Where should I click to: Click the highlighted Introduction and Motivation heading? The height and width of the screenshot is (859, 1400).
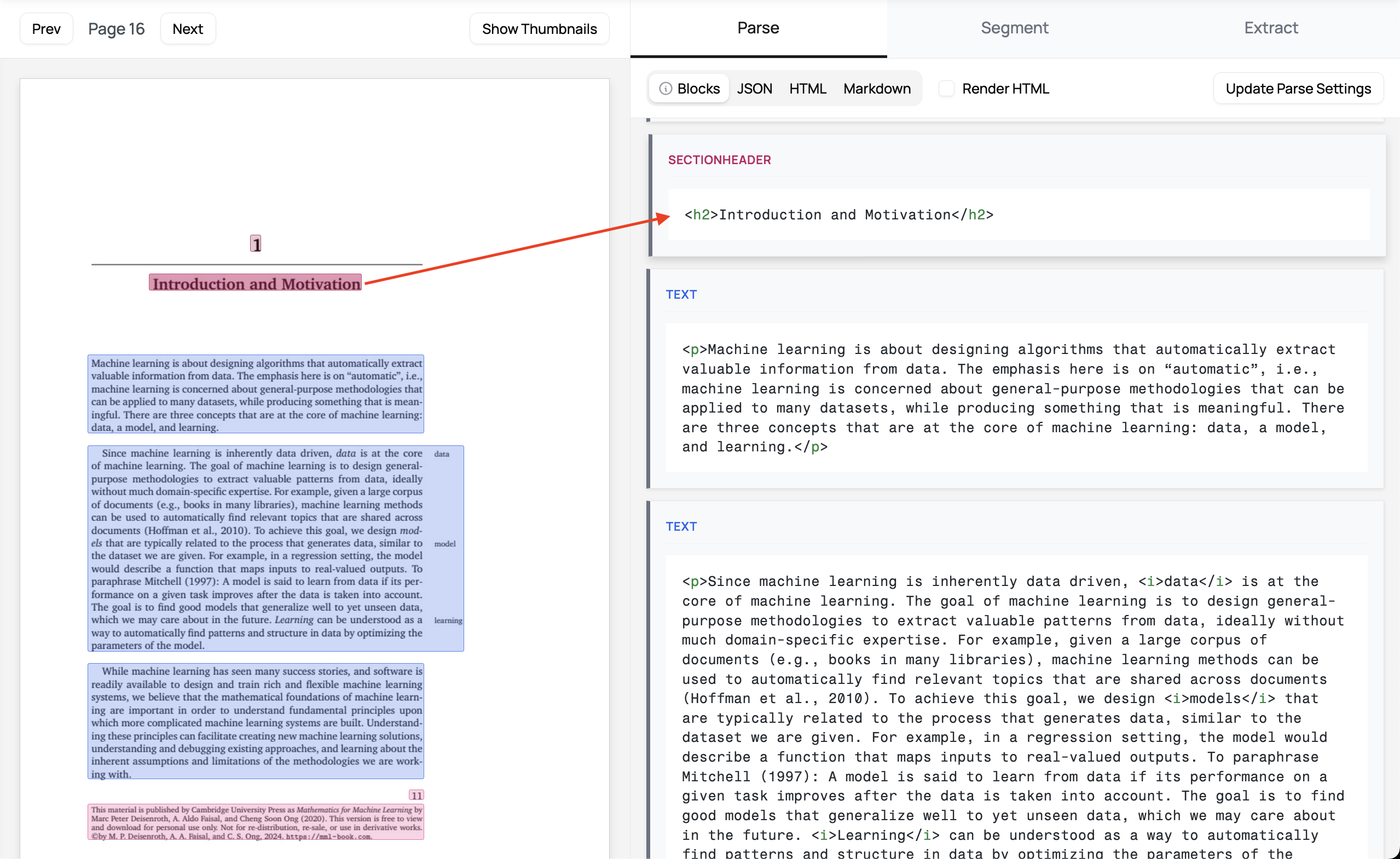click(x=256, y=283)
